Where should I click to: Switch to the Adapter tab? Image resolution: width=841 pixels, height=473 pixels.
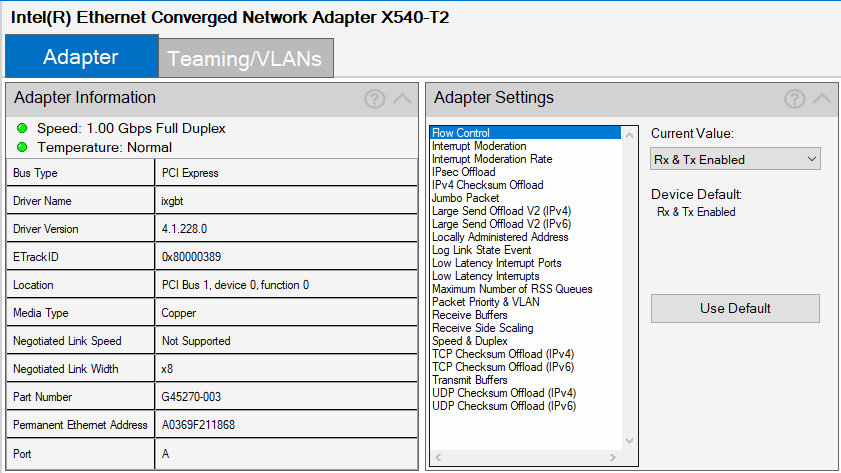82,56
